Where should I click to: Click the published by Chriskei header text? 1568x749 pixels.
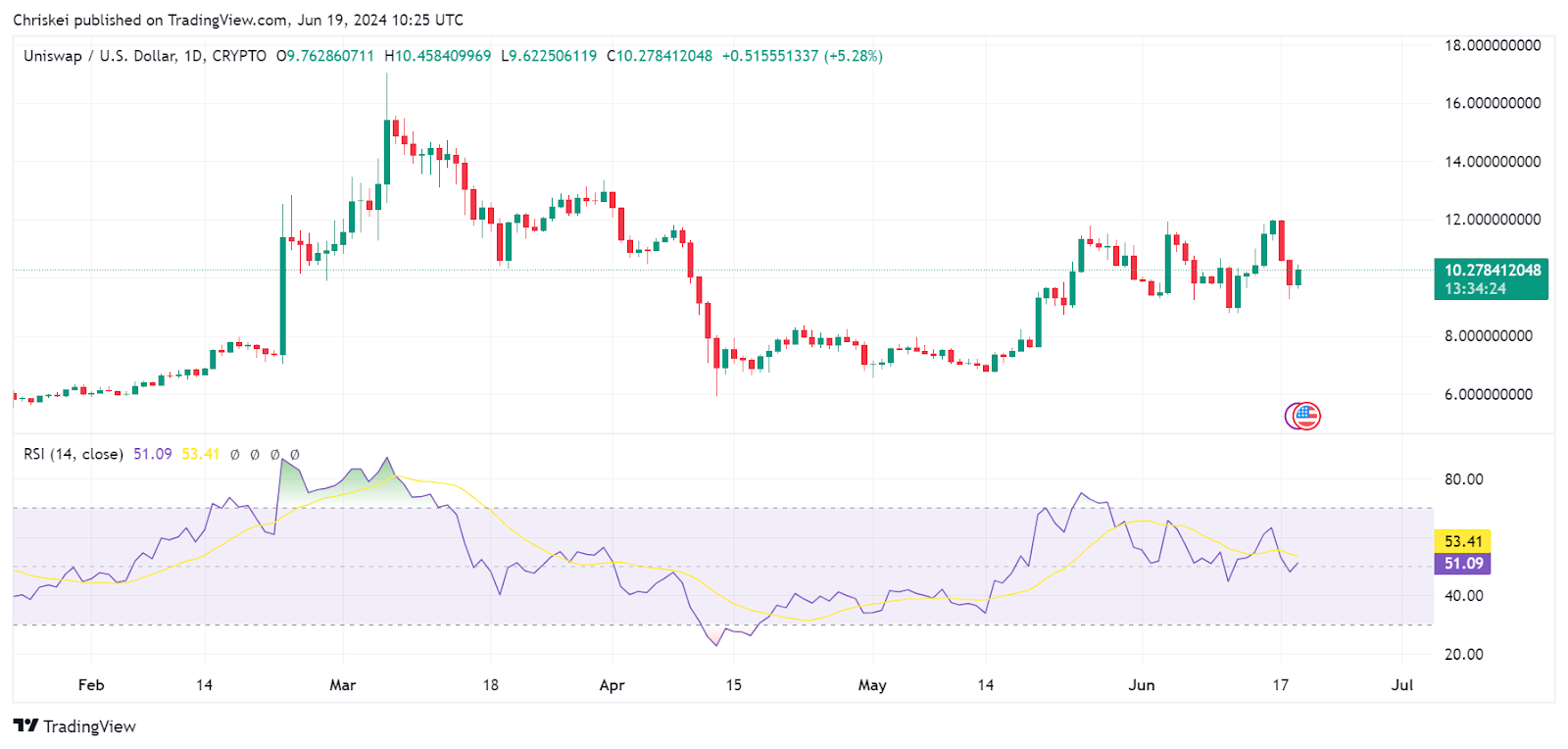[x=238, y=20]
